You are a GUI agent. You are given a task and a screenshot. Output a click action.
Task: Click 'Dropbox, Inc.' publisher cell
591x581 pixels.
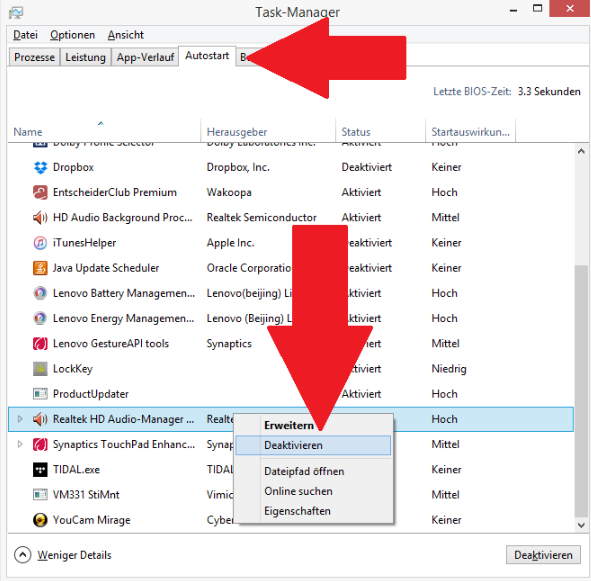pos(238,167)
